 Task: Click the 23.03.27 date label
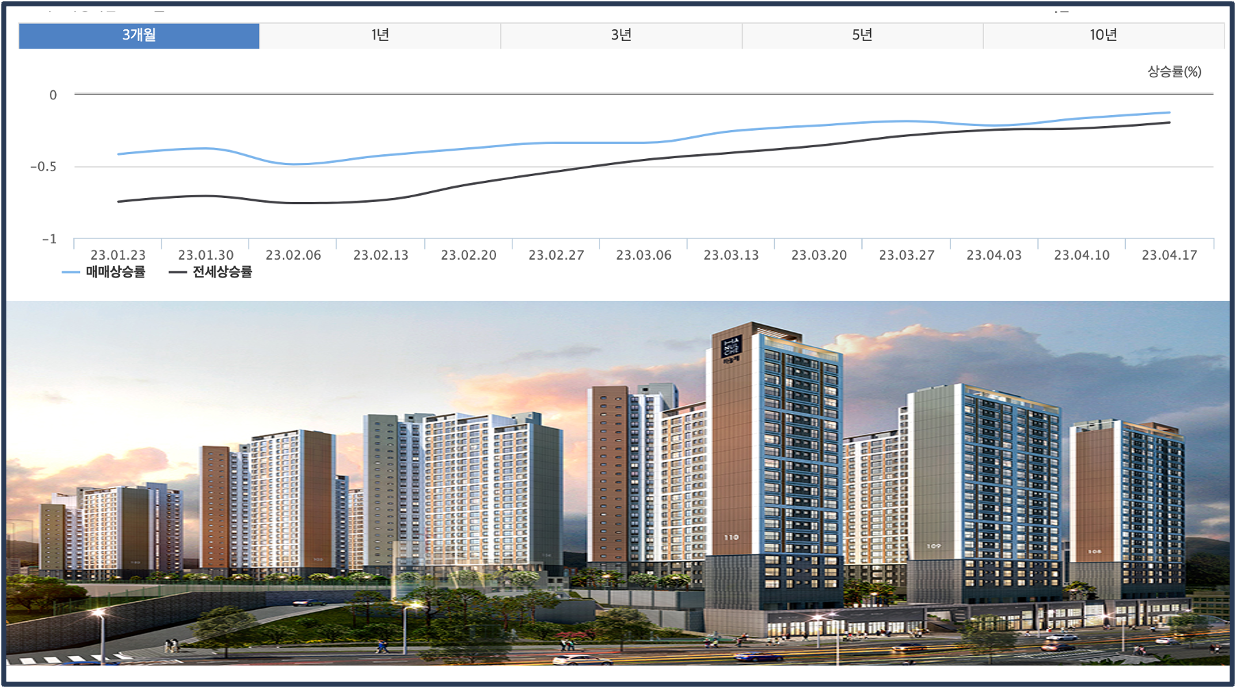pos(907,255)
